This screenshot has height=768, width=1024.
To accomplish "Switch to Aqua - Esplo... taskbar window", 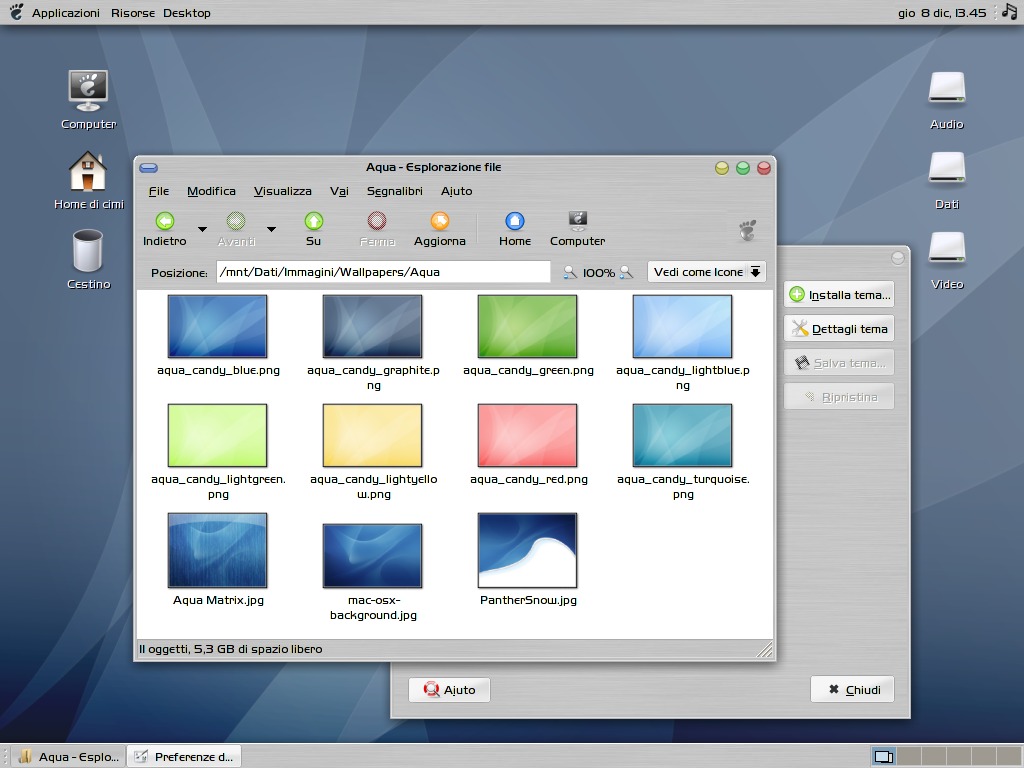I will [x=69, y=756].
